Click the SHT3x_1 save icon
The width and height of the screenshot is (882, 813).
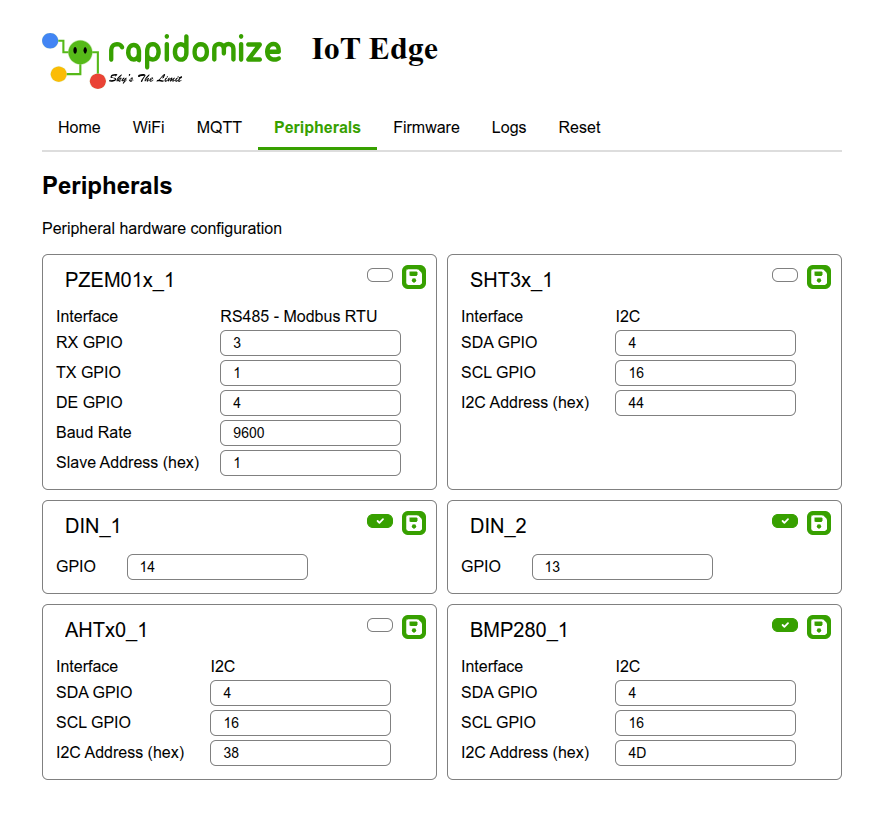[819, 277]
